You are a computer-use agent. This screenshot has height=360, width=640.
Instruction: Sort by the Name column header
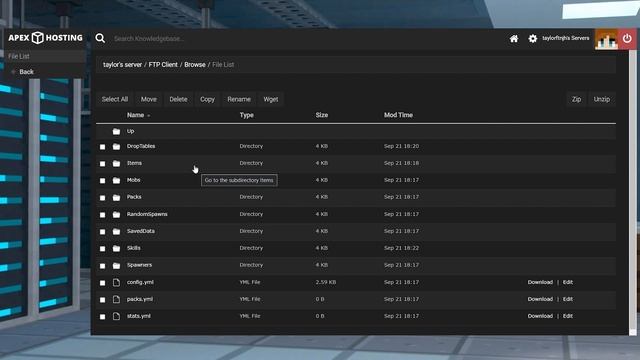[x=136, y=115]
